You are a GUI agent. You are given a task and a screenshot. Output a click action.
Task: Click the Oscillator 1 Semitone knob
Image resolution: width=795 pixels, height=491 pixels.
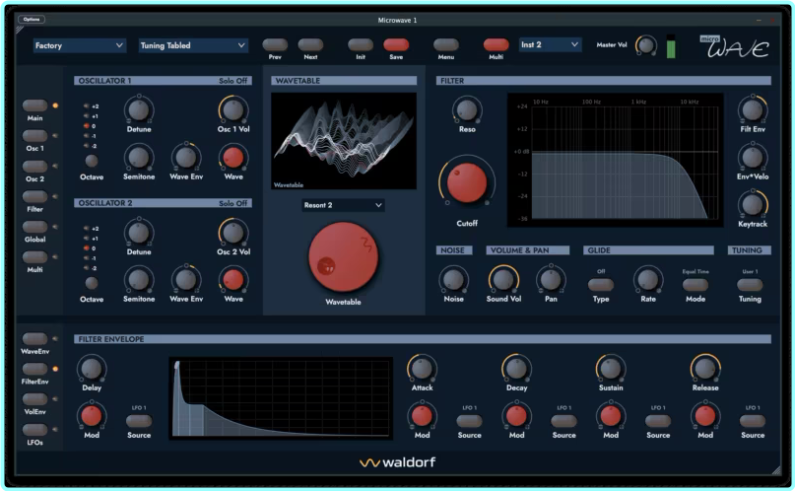coord(139,157)
